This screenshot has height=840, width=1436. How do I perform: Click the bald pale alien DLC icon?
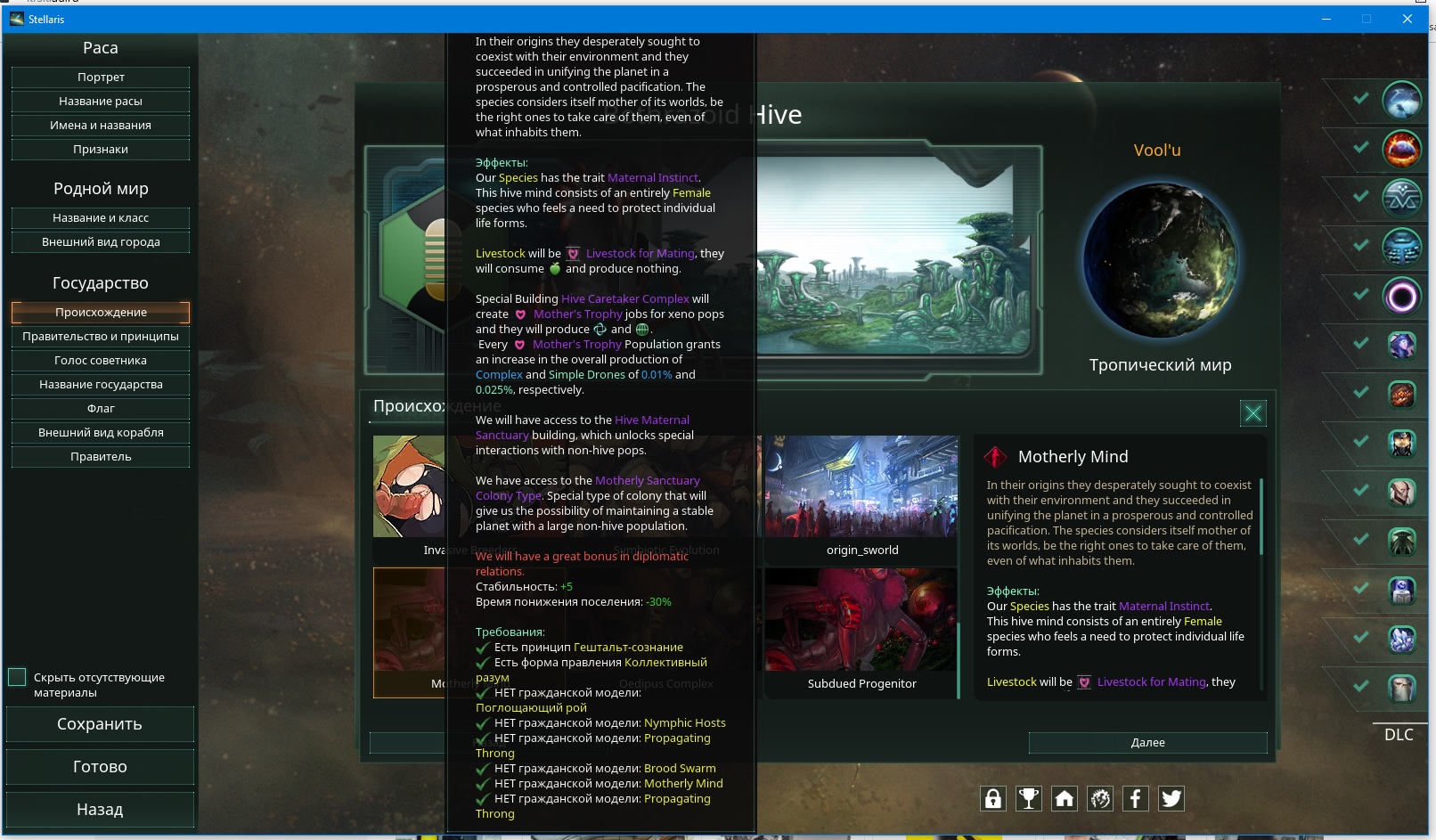click(x=1401, y=492)
